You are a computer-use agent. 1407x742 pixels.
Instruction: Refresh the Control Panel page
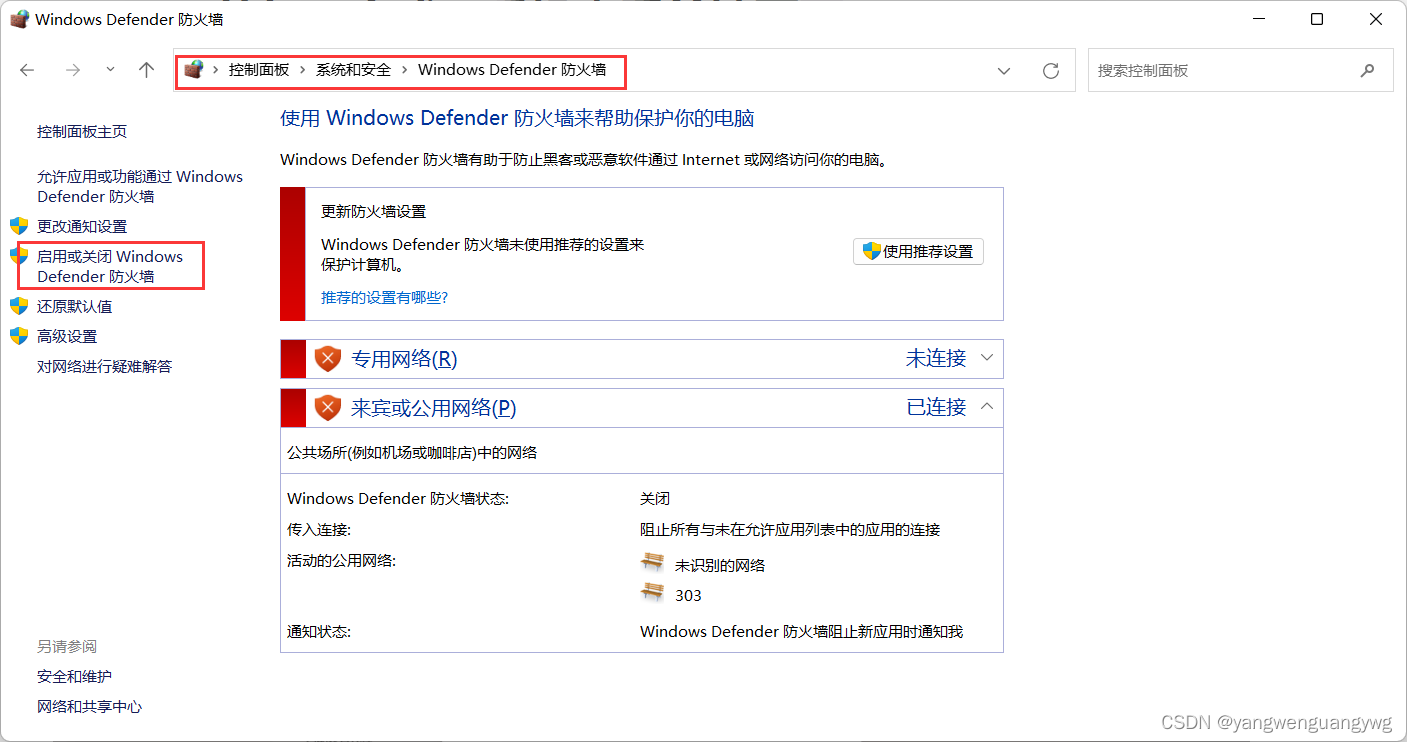point(1050,71)
